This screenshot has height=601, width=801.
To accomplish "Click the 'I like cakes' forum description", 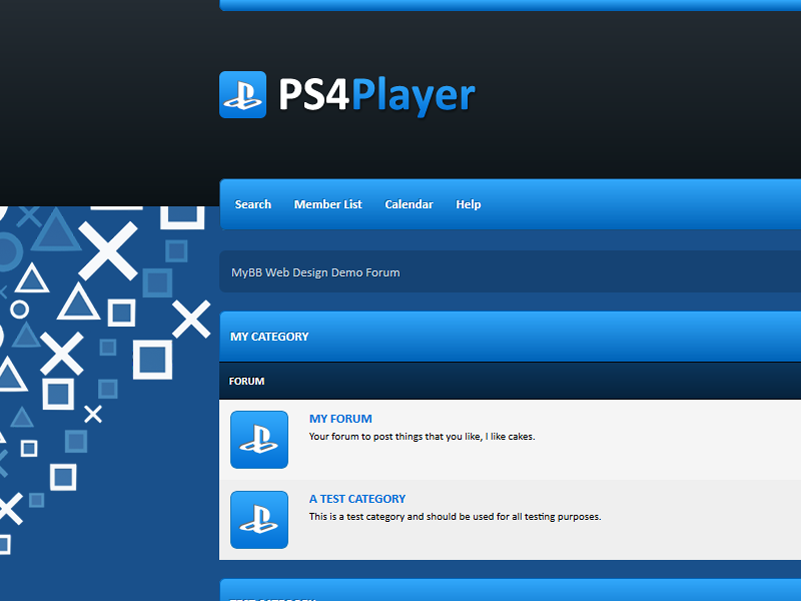I will pyautogui.click(x=421, y=437).
